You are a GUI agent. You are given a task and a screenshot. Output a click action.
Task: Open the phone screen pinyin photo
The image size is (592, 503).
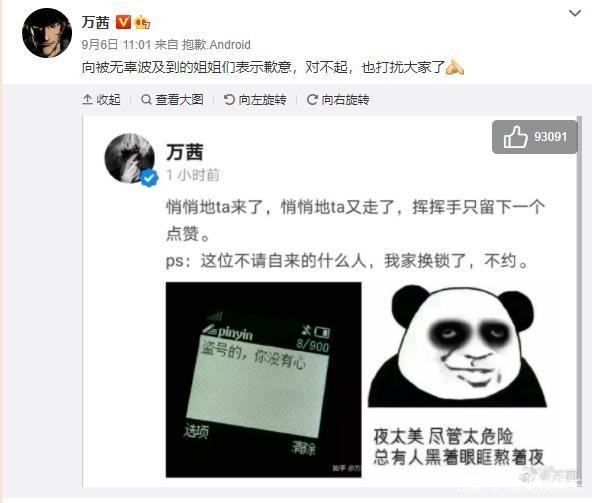pos(264,380)
